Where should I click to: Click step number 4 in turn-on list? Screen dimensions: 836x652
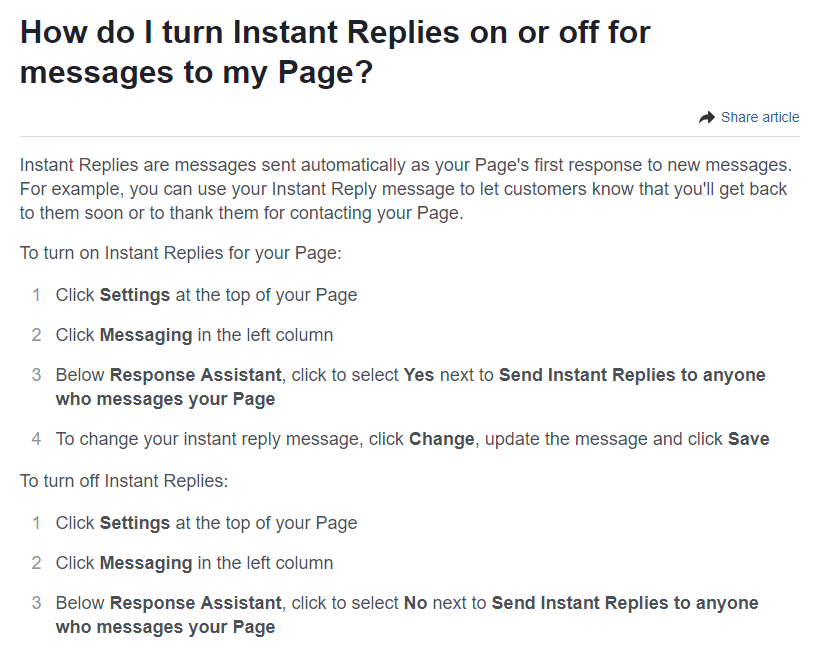point(36,439)
